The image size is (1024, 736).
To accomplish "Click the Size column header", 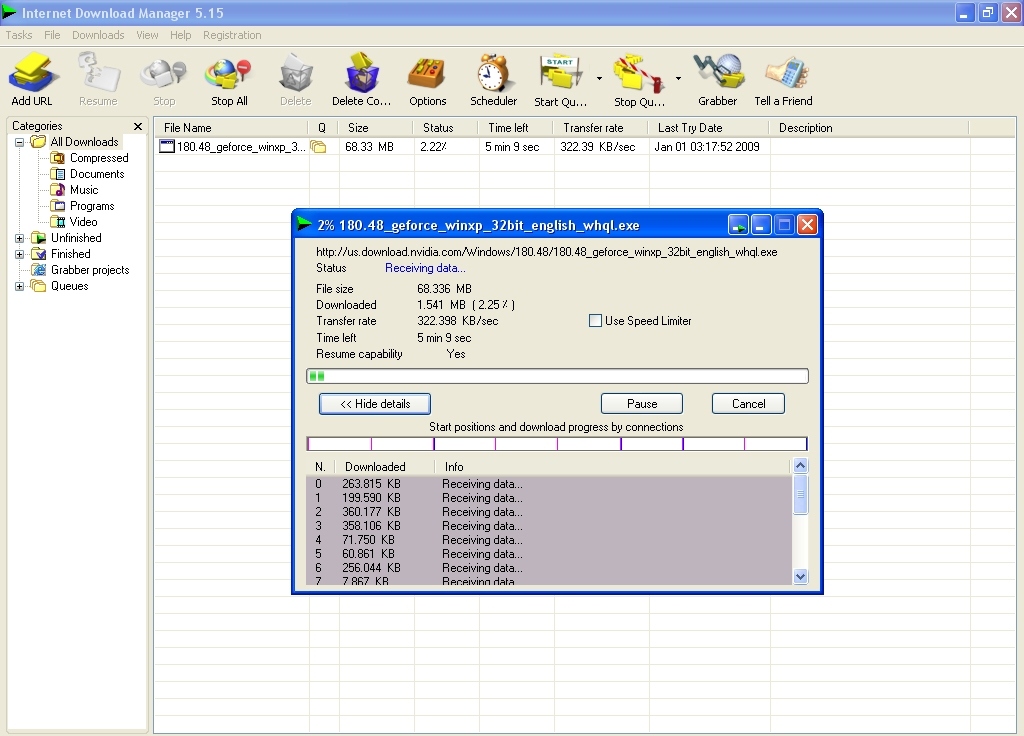I will click(376, 128).
